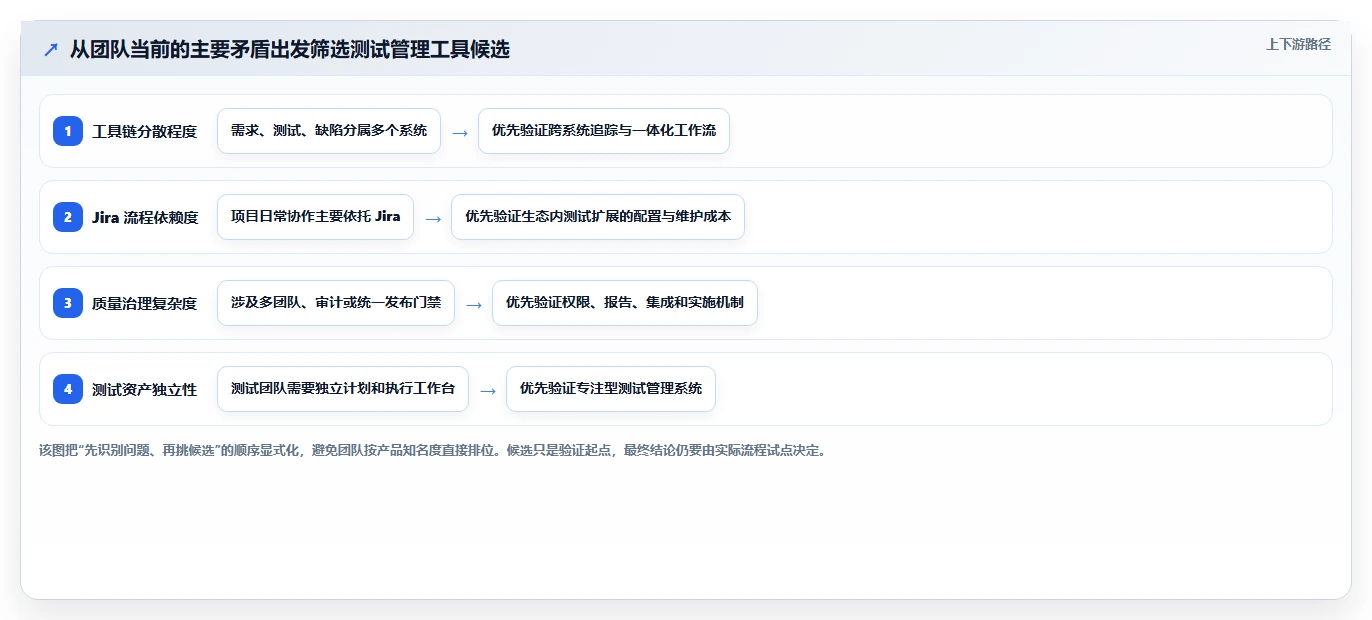This screenshot has width=1372, height=620.
Task: Click the arrow icon beside the title
Action: coord(51,49)
